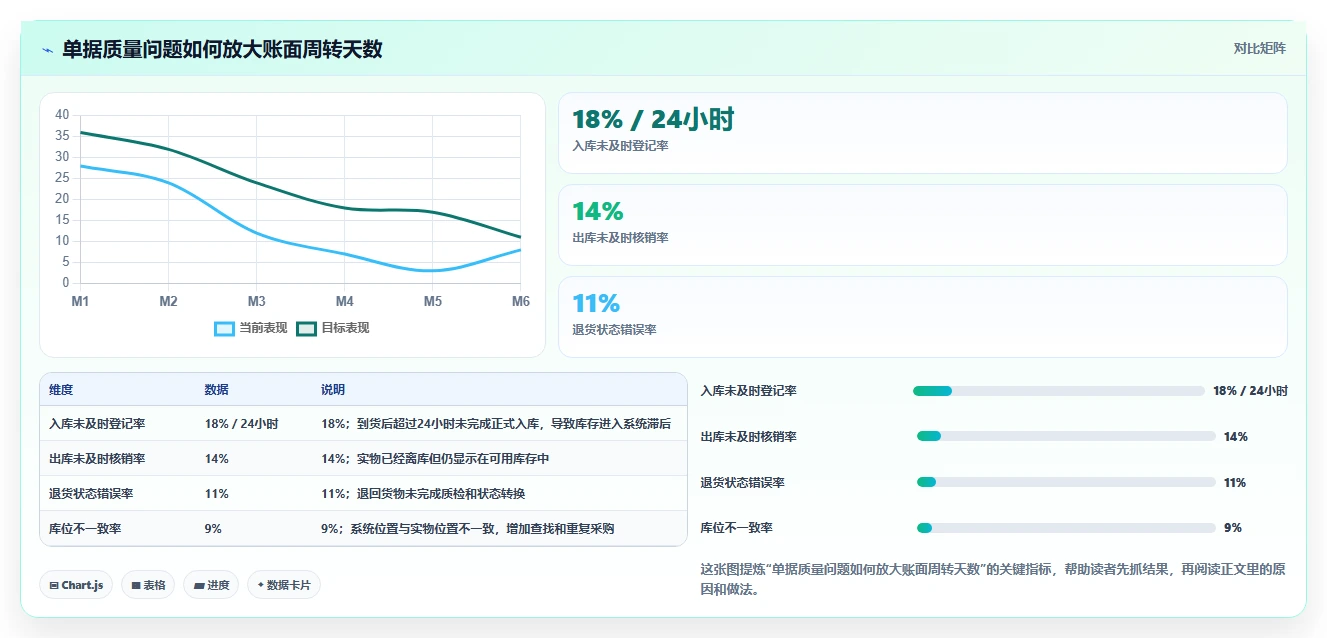Click description starting 到货后超过24小时
The height and width of the screenshot is (638, 1327).
point(496,424)
